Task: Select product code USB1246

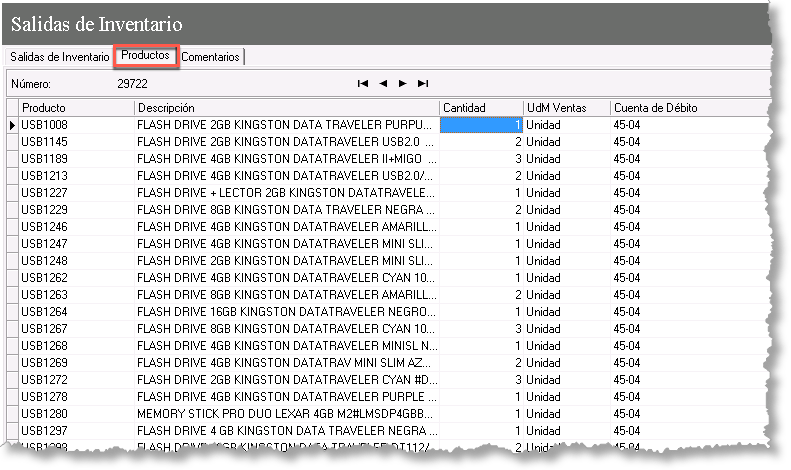Action: tap(44, 227)
